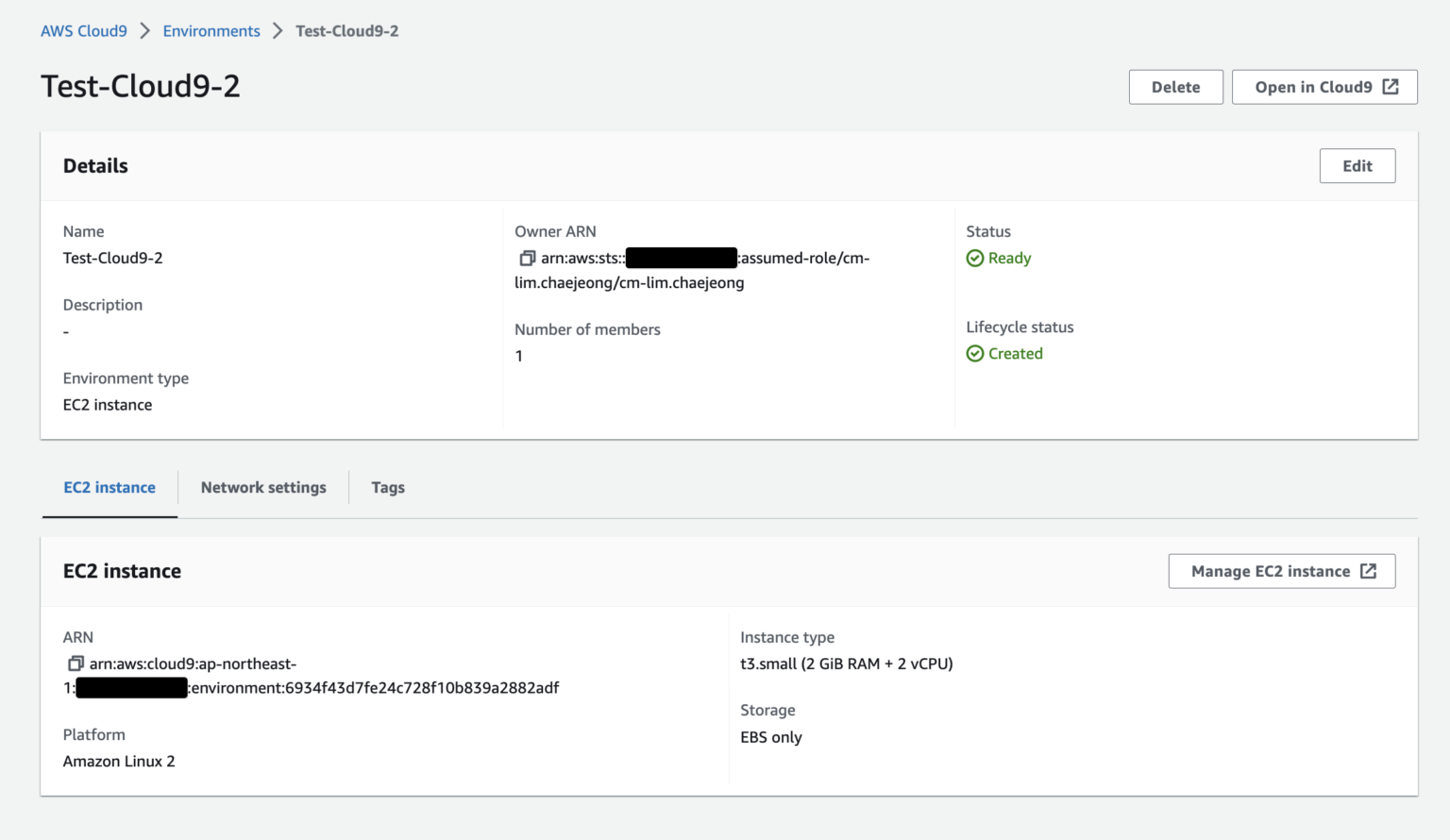The width and height of the screenshot is (1450, 840).
Task: Click the external link icon on Open in Cloud9
Action: [x=1390, y=86]
